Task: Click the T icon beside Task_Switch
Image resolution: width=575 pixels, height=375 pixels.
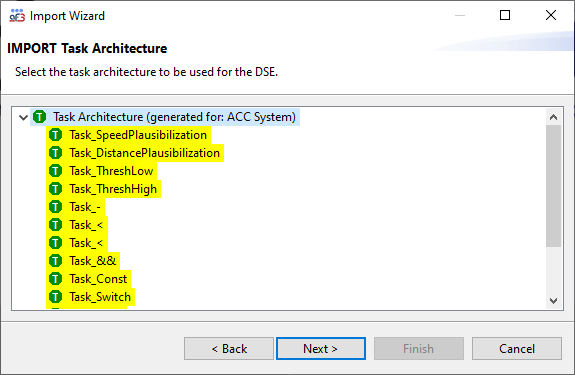Action: click(56, 297)
